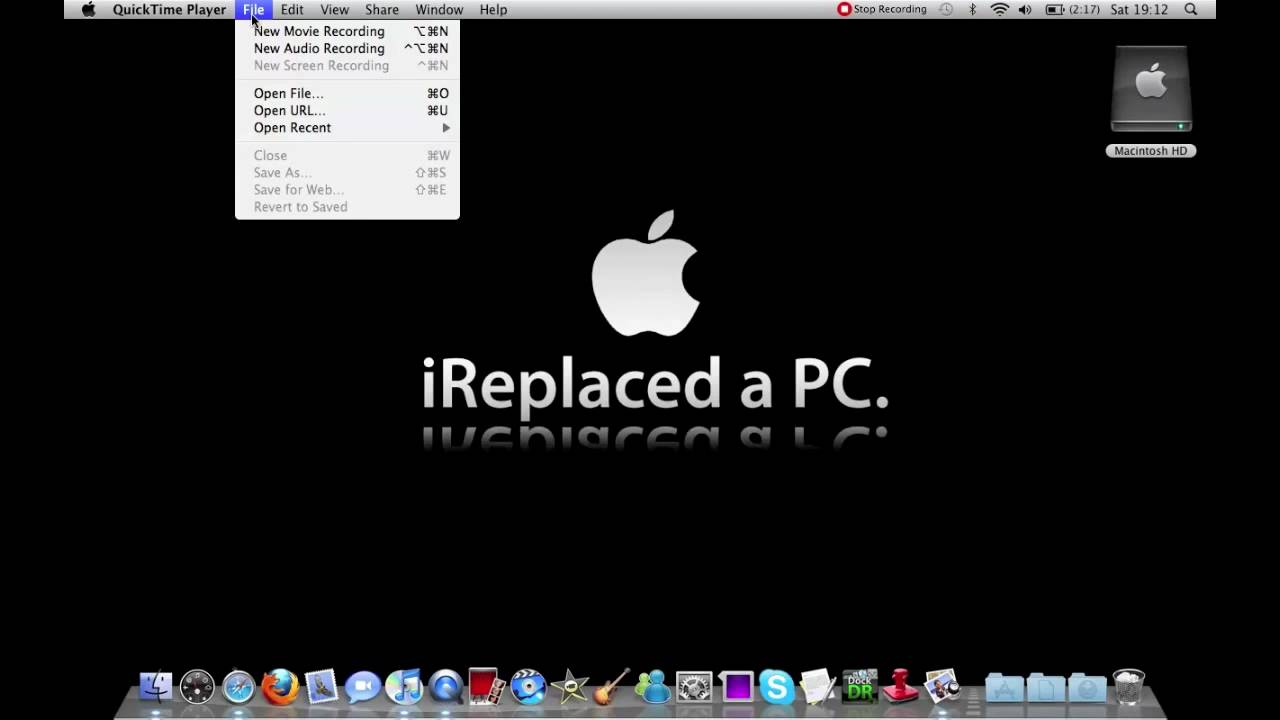Launch iDVD from the Dock

pyautogui.click(x=528, y=687)
